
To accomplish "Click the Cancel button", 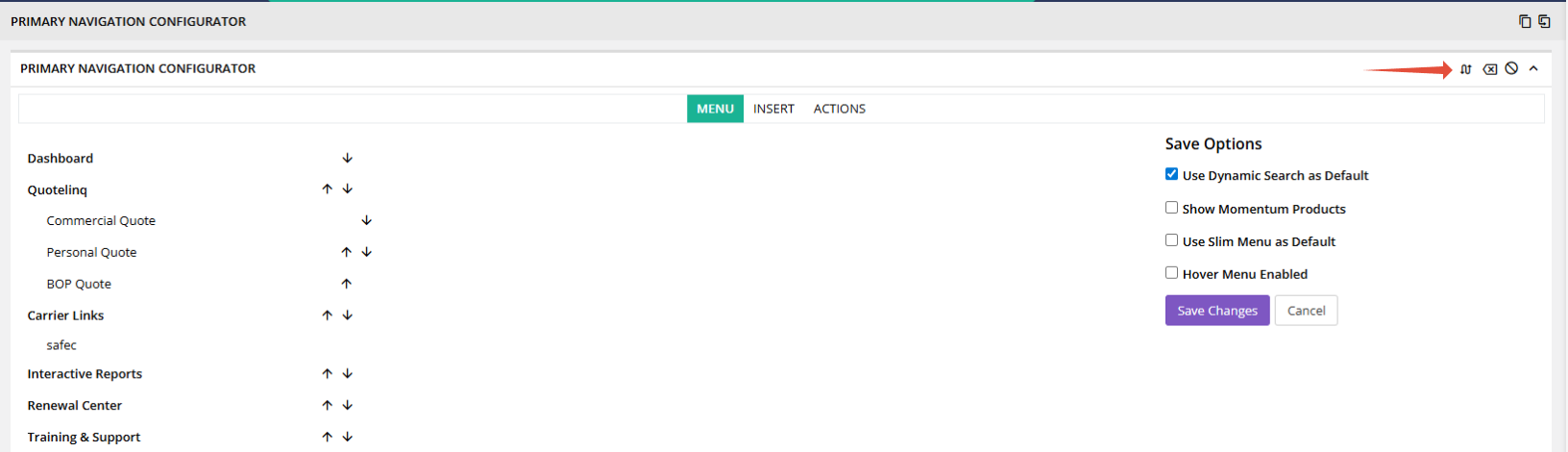I will (x=1306, y=311).
